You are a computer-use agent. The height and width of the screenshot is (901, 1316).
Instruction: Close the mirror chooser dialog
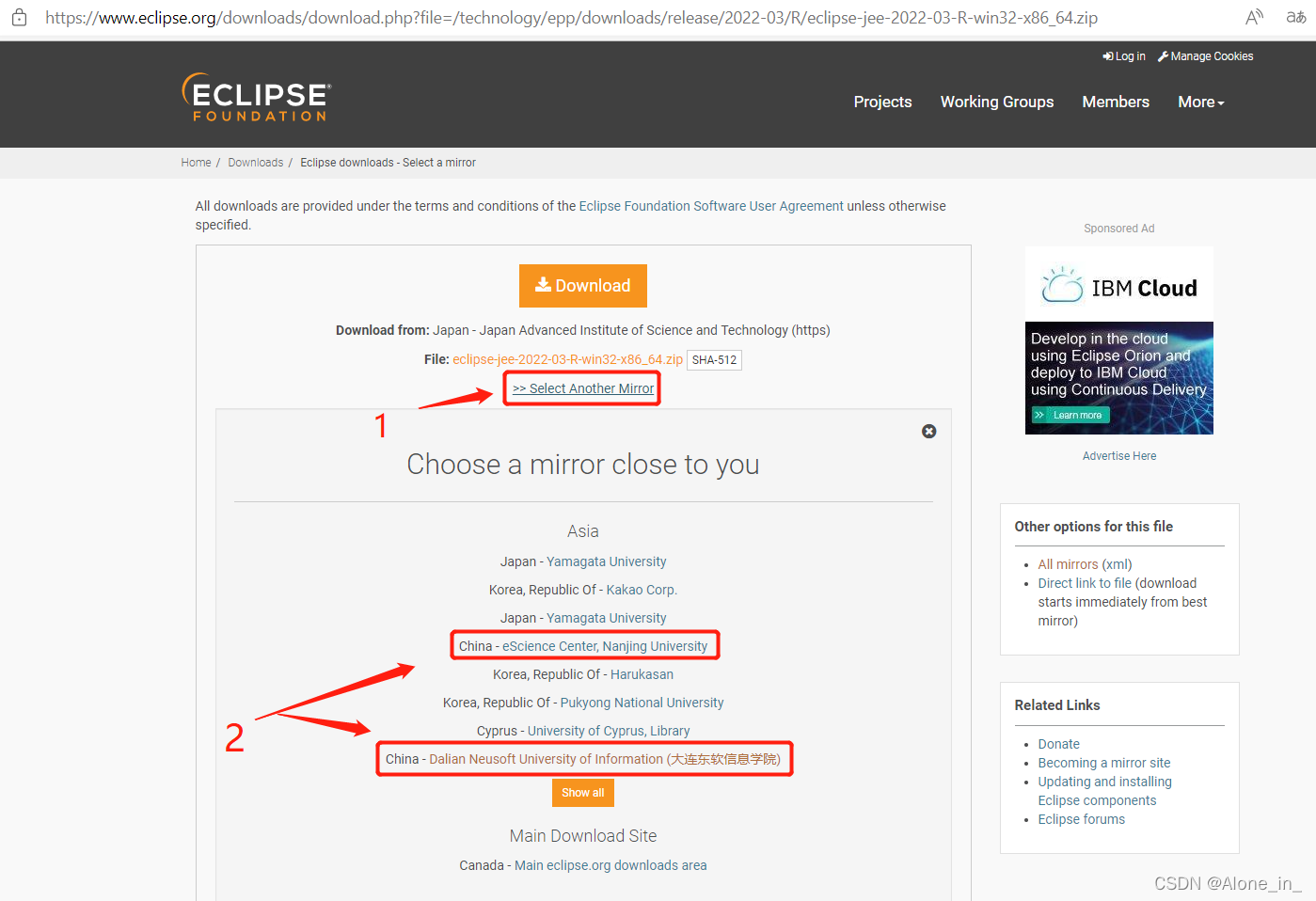(928, 432)
